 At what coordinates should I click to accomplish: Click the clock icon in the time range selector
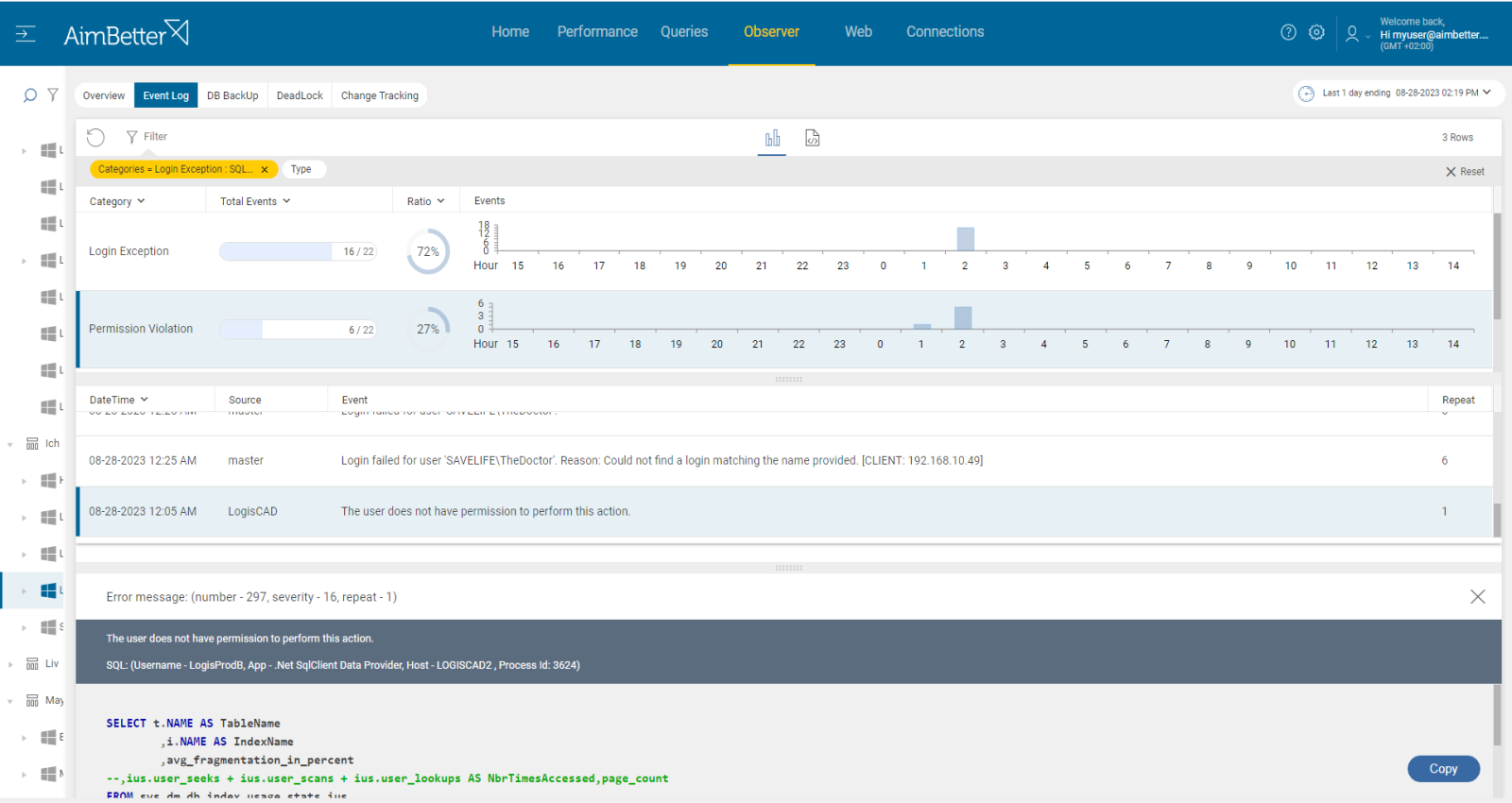coord(1306,94)
